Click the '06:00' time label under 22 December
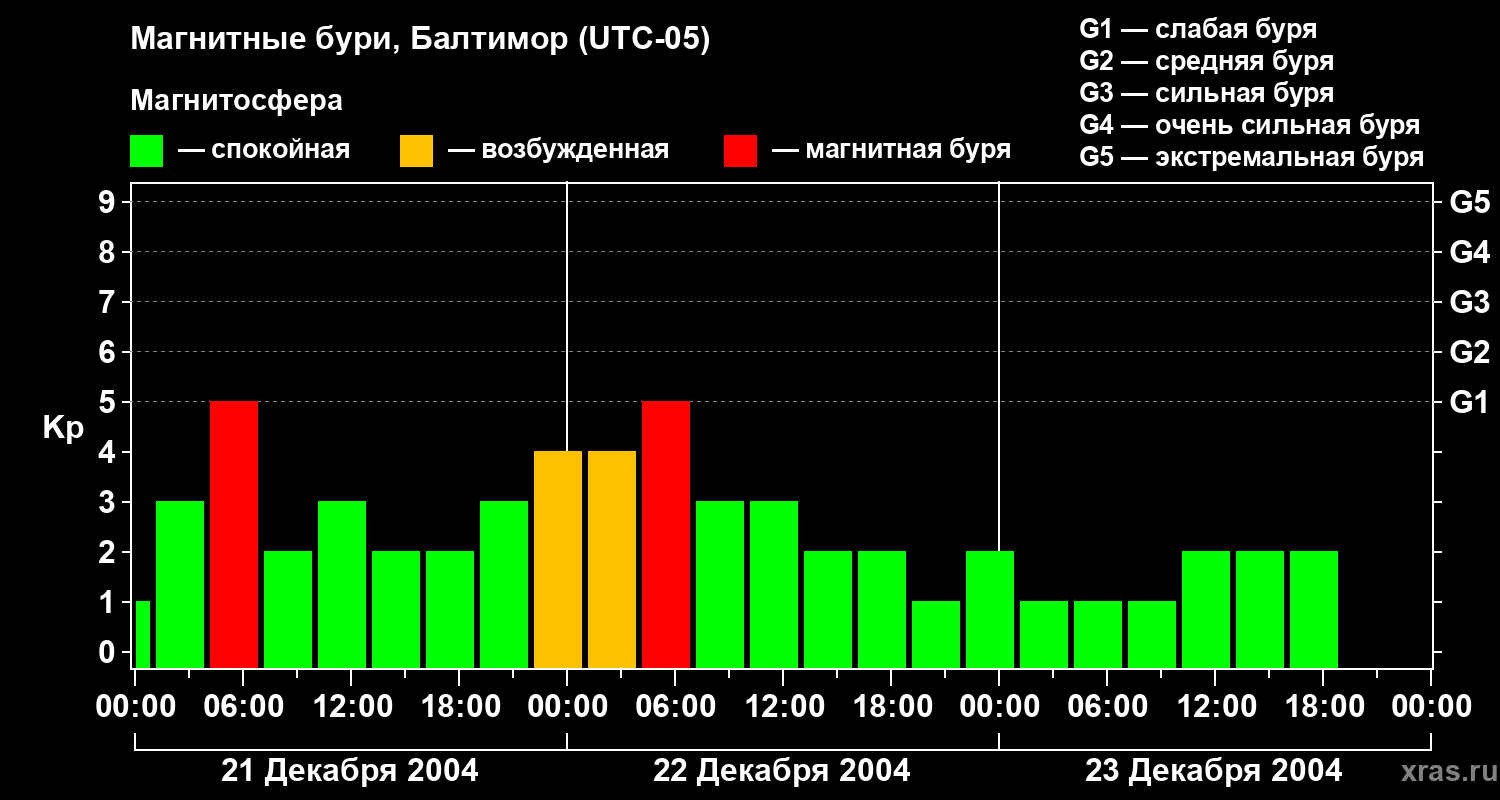The width and height of the screenshot is (1500, 800). pyautogui.click(x=676, y=707)
